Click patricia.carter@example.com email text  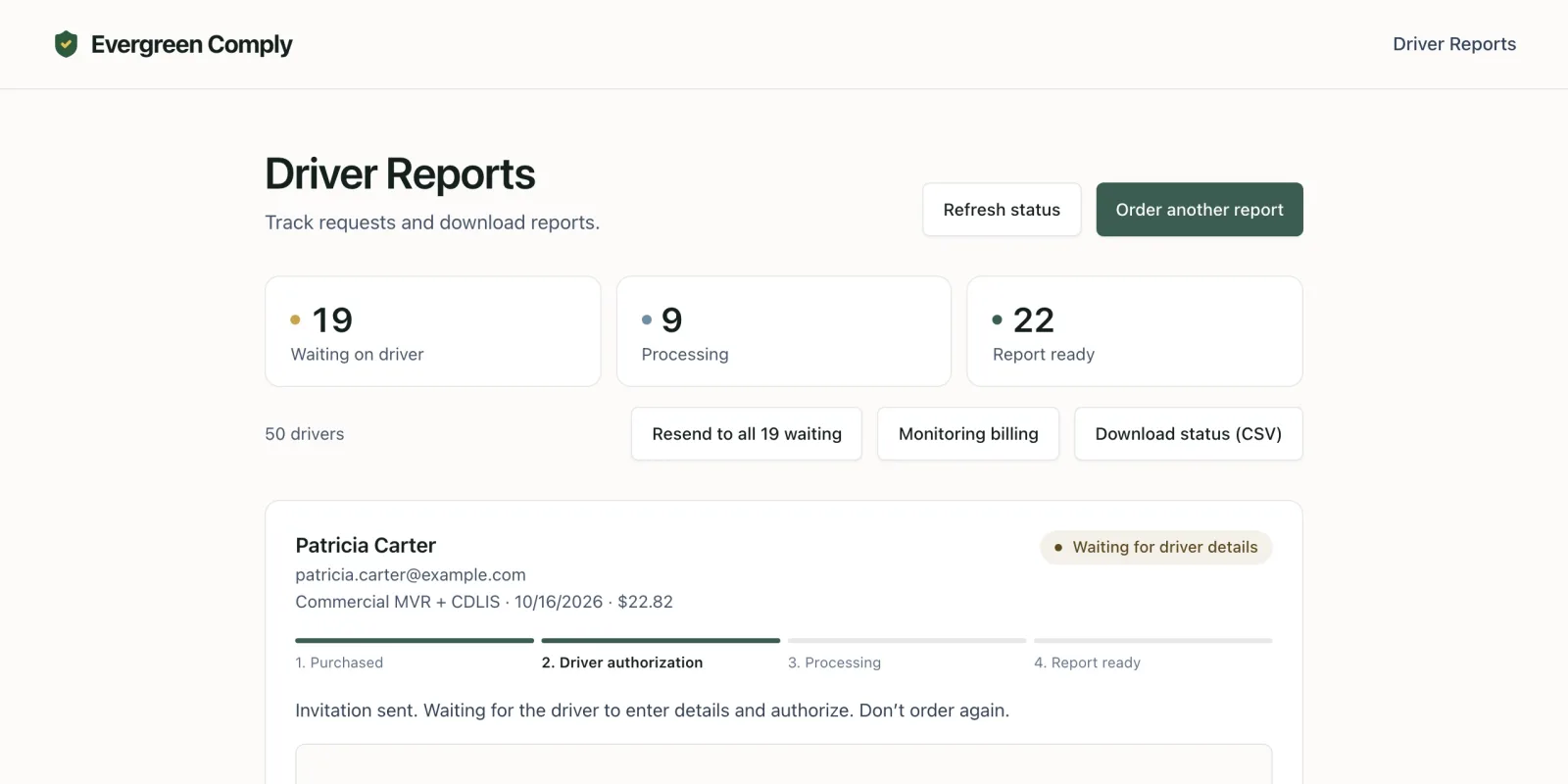(411, 574)
